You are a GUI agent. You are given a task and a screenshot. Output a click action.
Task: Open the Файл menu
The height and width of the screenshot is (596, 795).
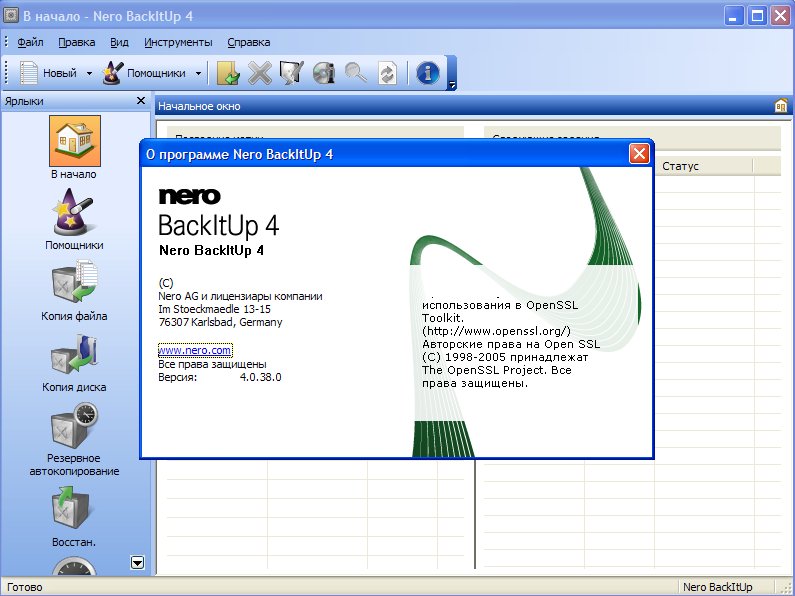[x=30, y=42]
